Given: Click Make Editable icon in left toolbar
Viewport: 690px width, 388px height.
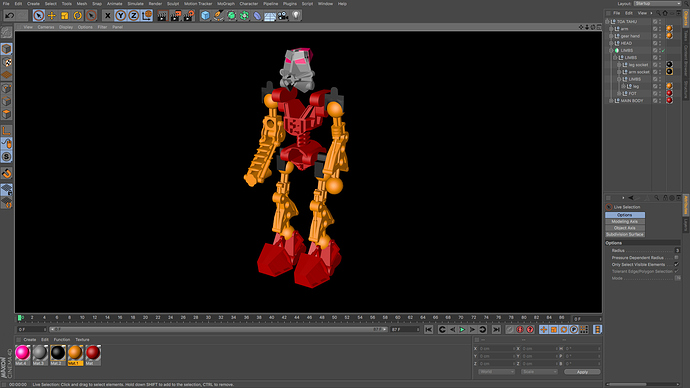Looking at the screenshot, I should tap(7, 32).
